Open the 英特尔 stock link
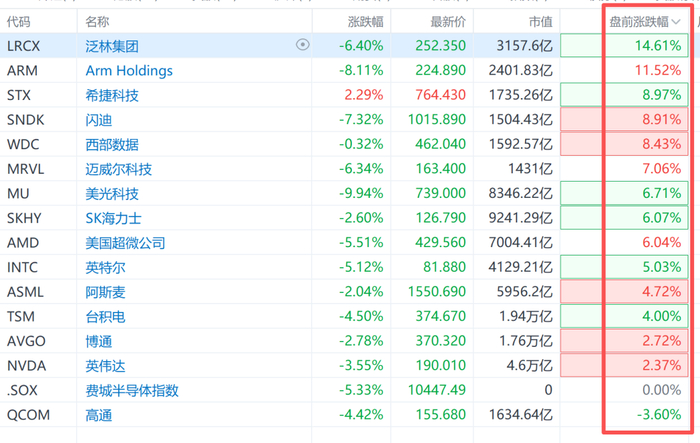 [105, 267]
